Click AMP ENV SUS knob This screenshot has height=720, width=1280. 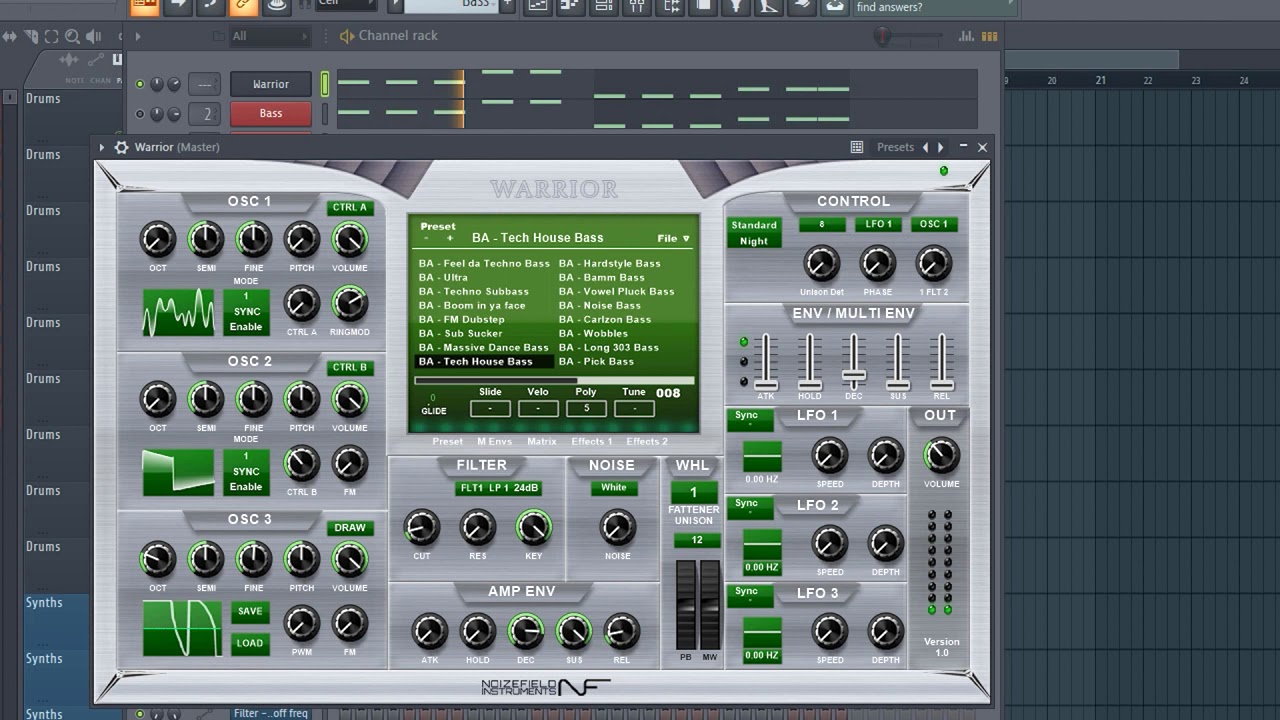[573, 632]
